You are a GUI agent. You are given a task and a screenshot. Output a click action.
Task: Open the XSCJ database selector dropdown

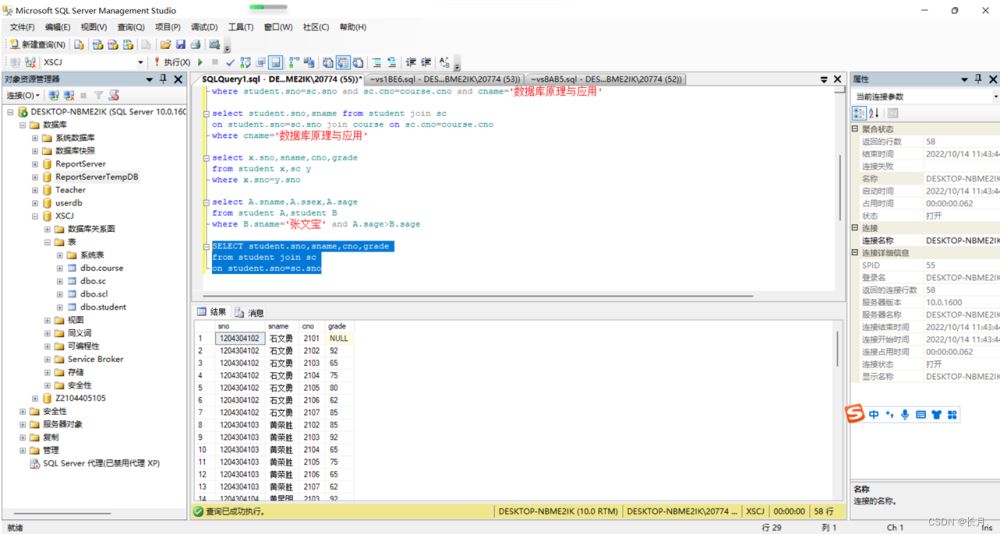point(138,62)
